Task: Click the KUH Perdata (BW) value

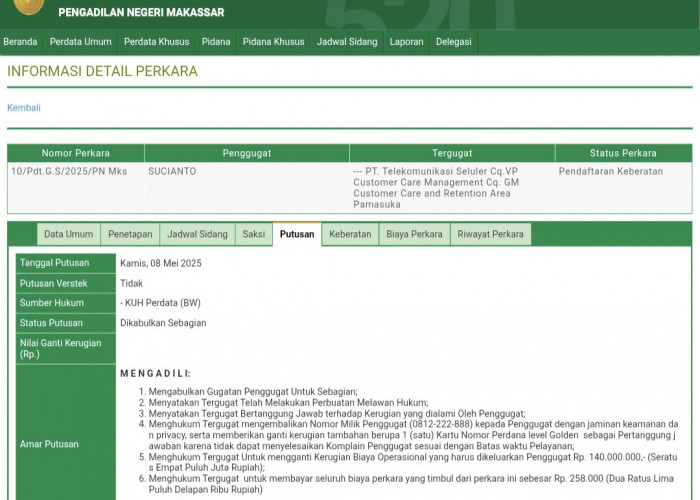Action: pyautogui.click(x=160, y=303)
